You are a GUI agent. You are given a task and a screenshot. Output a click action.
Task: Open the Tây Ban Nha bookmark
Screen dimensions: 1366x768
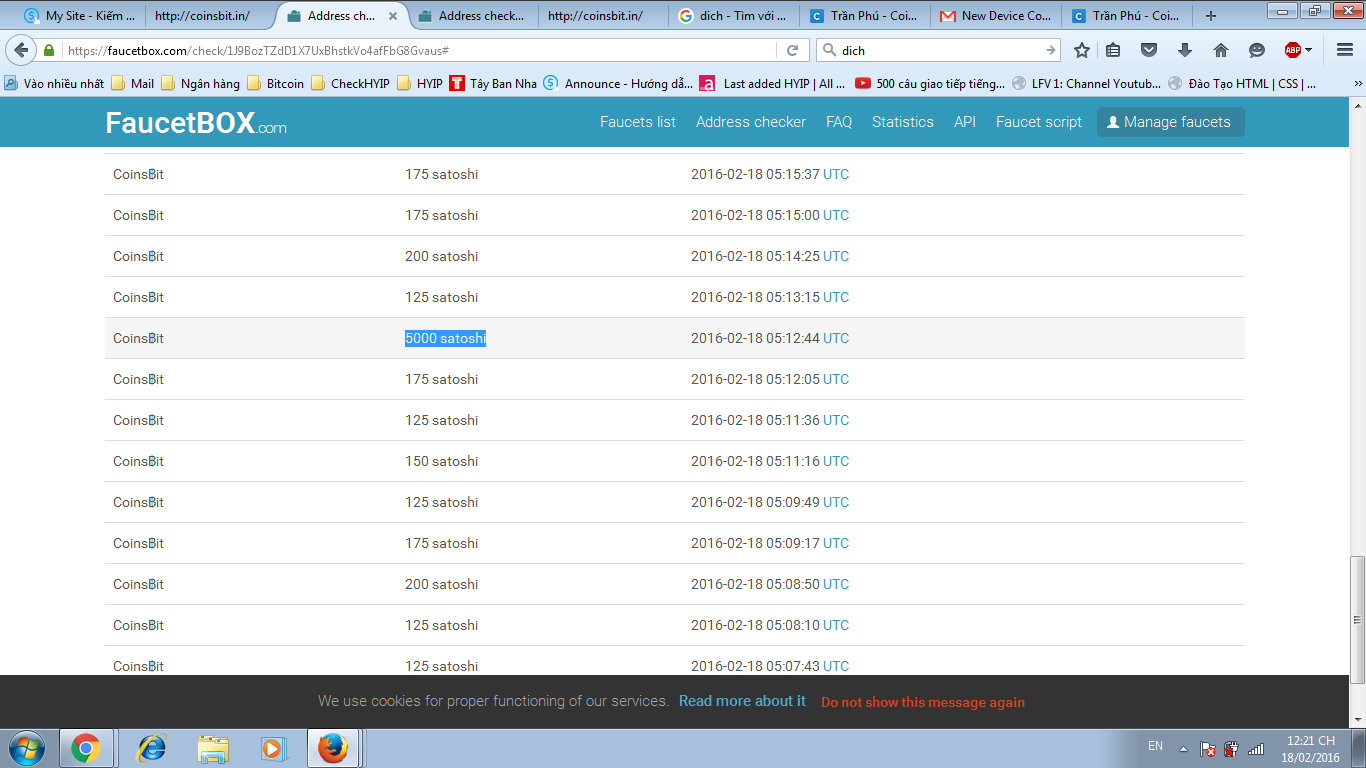pos(493,84)
